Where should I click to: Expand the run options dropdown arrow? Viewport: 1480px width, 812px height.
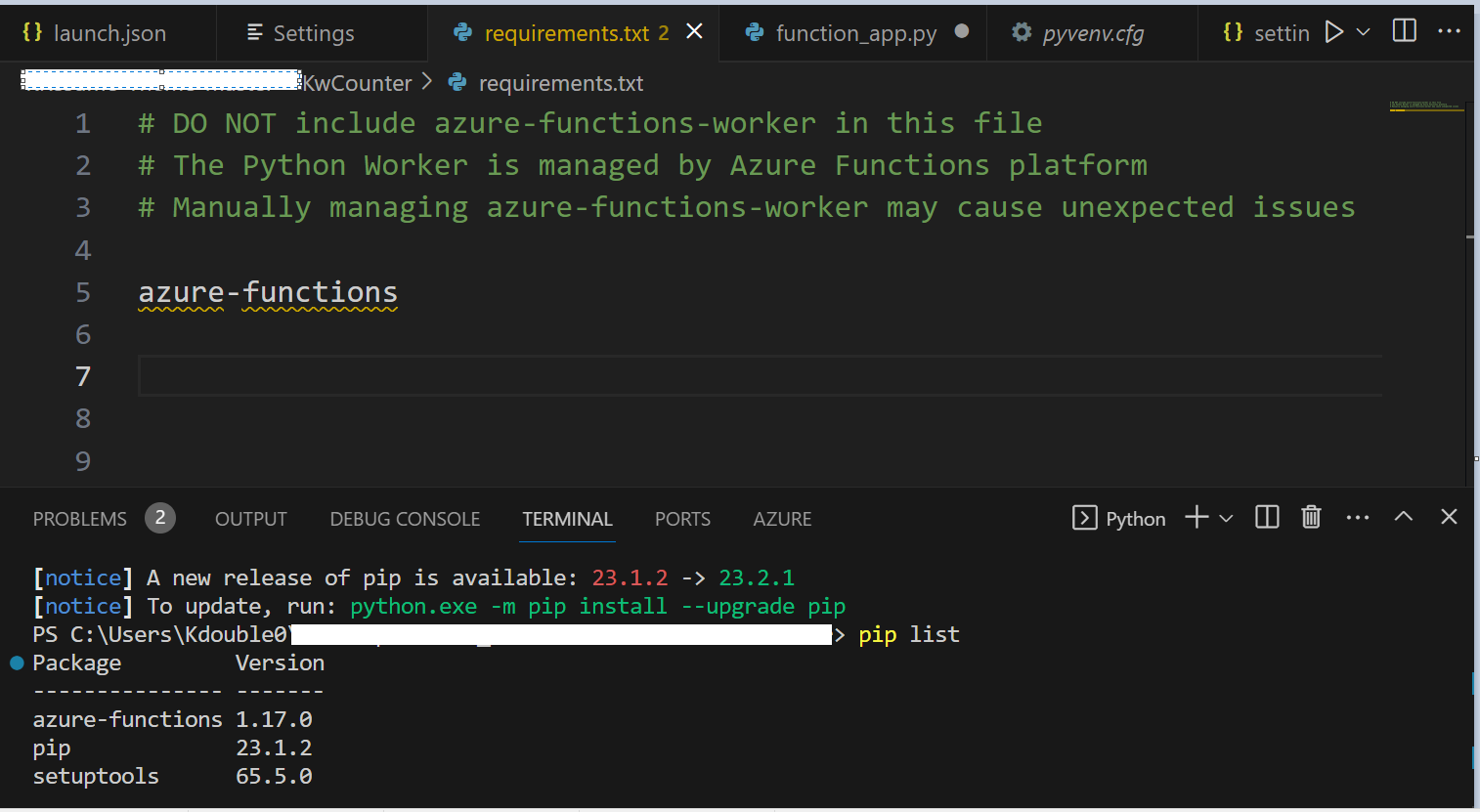[1364, 32]
